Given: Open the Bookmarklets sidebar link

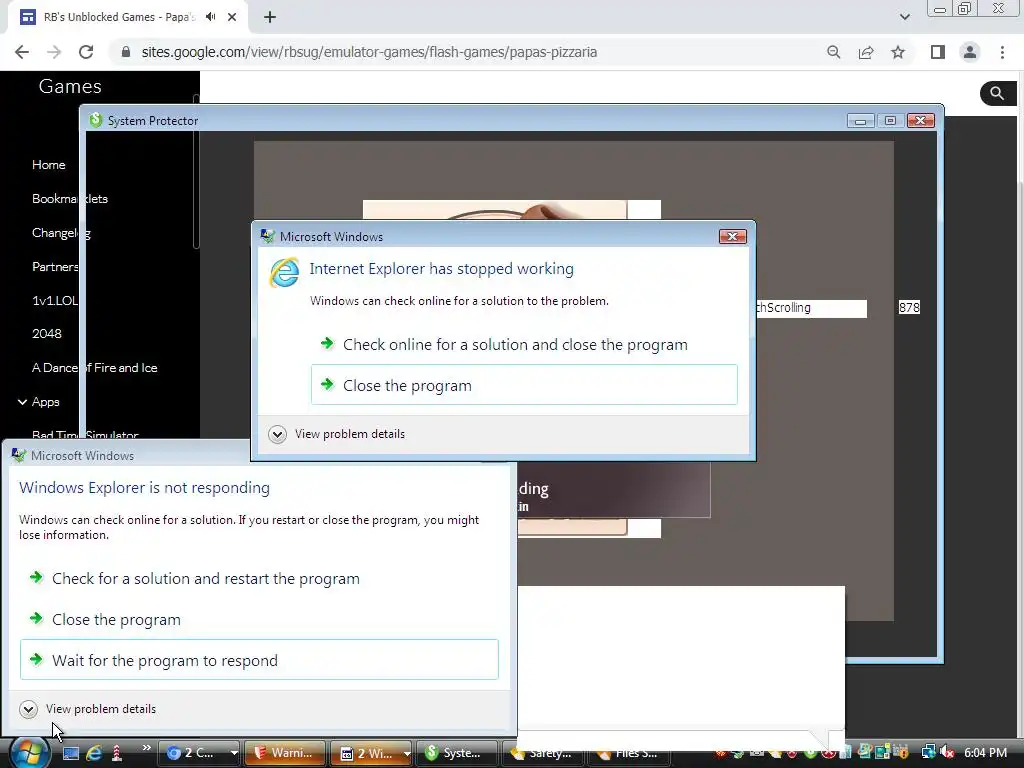Looking at the screenshot, I should coord(70,199).
